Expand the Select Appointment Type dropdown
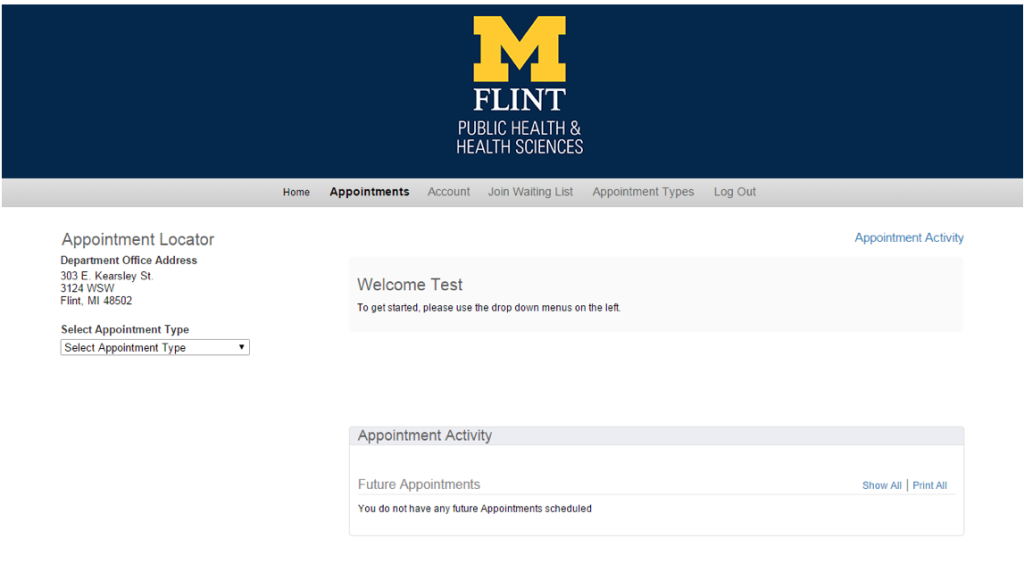This screenshot has width=1024, height=572. (155, 348)
